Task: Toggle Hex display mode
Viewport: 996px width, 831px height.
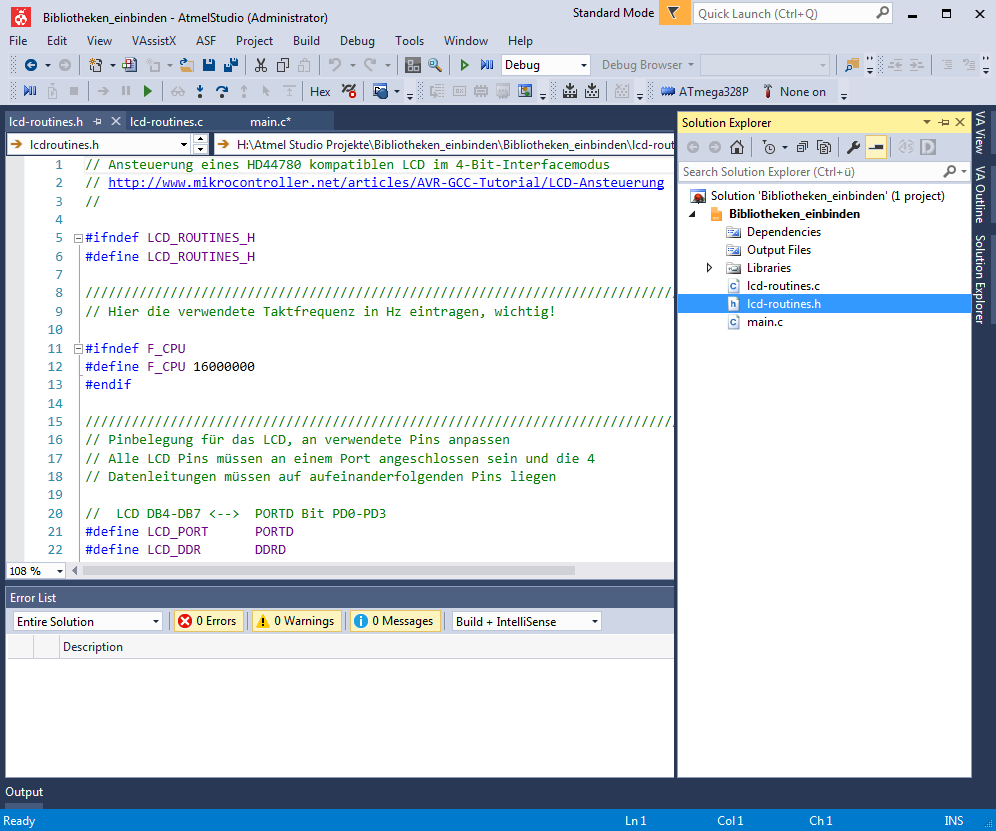Action: [x=320, y=91]
